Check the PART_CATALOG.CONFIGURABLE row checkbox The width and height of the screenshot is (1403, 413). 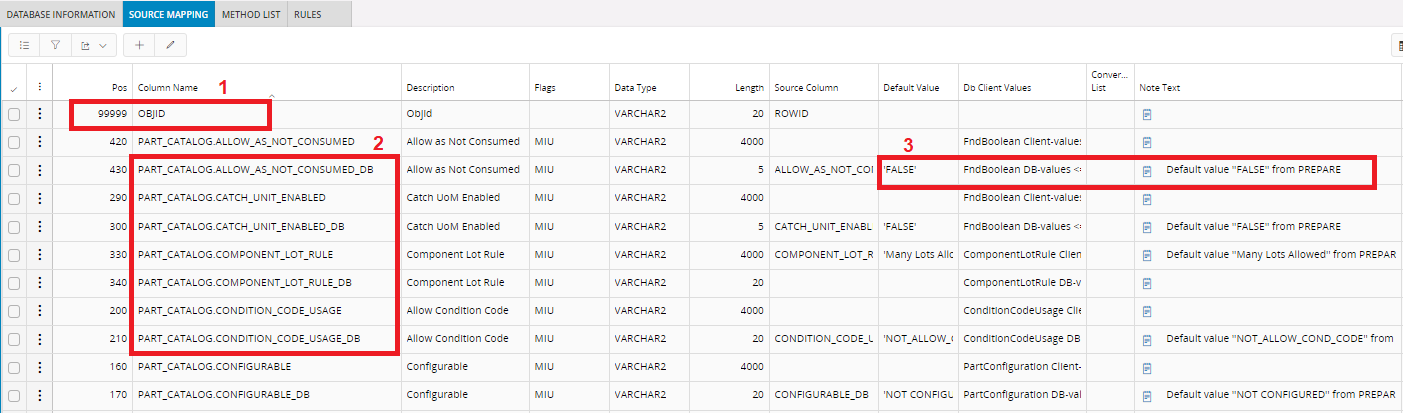[14, 367]
